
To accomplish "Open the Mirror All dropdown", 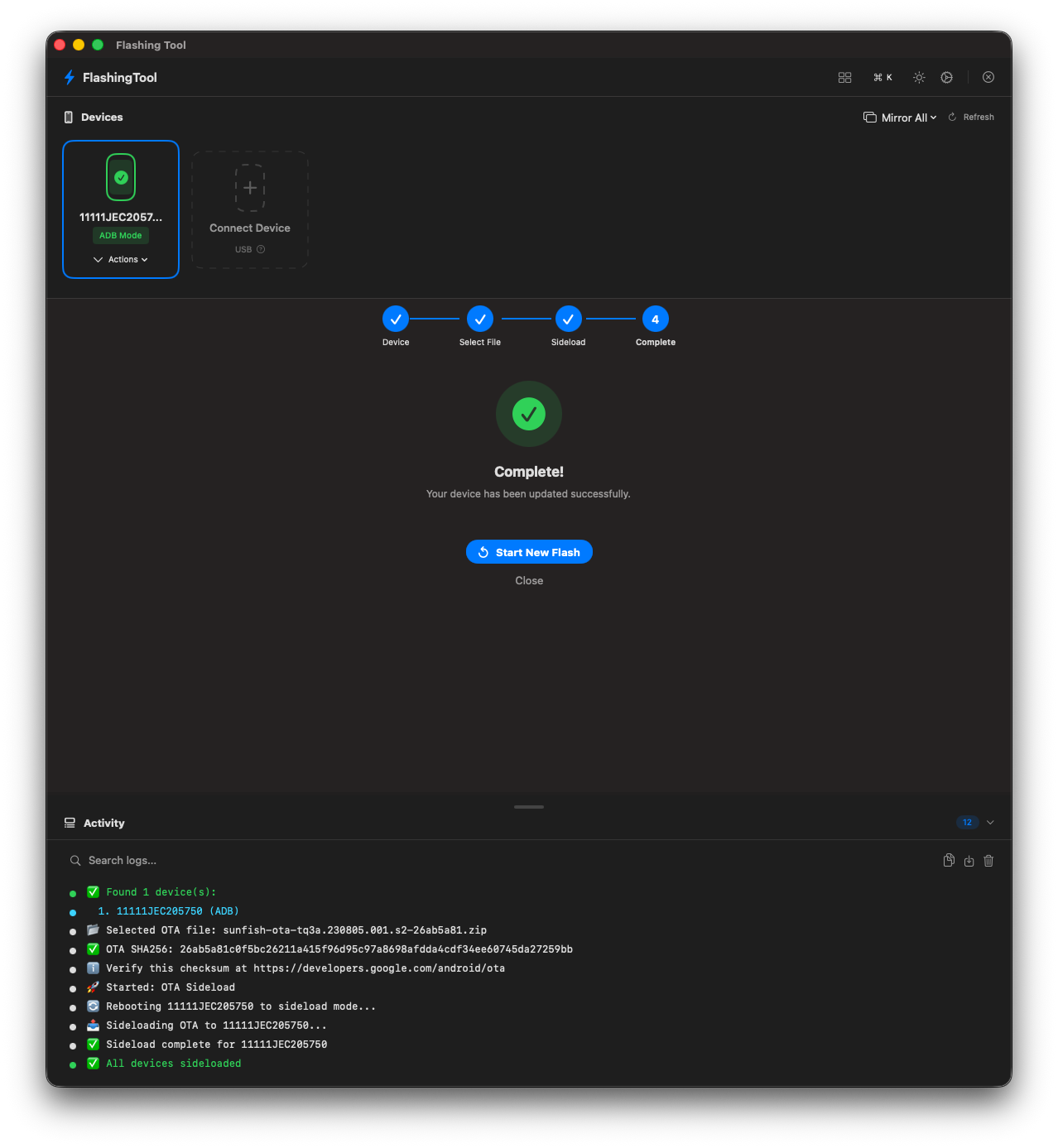I will point(900,118).
